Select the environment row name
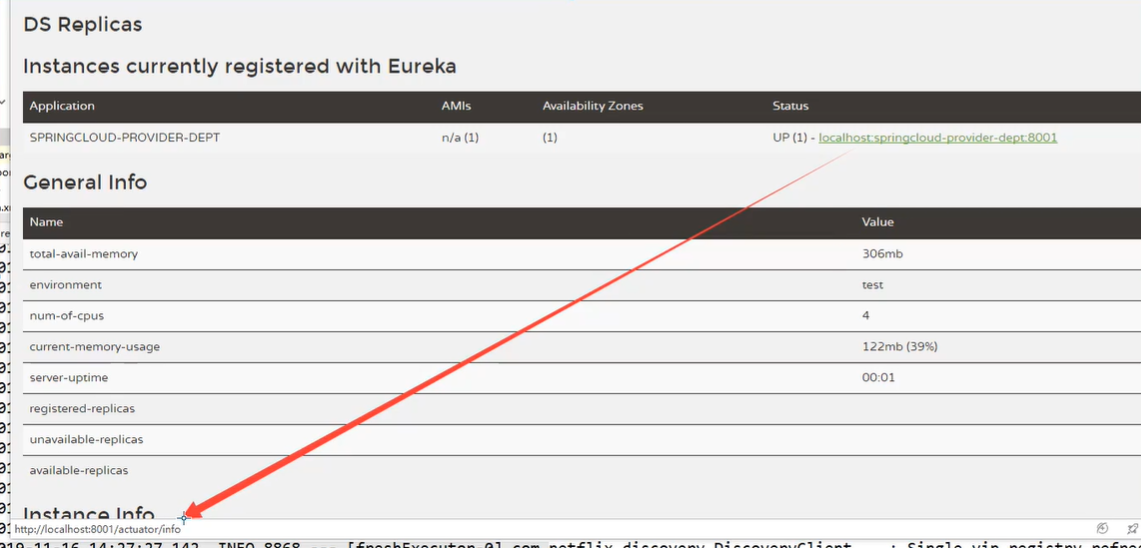Image resolution: width=1141 pixels, height=548 pixels. coord(65,285)
